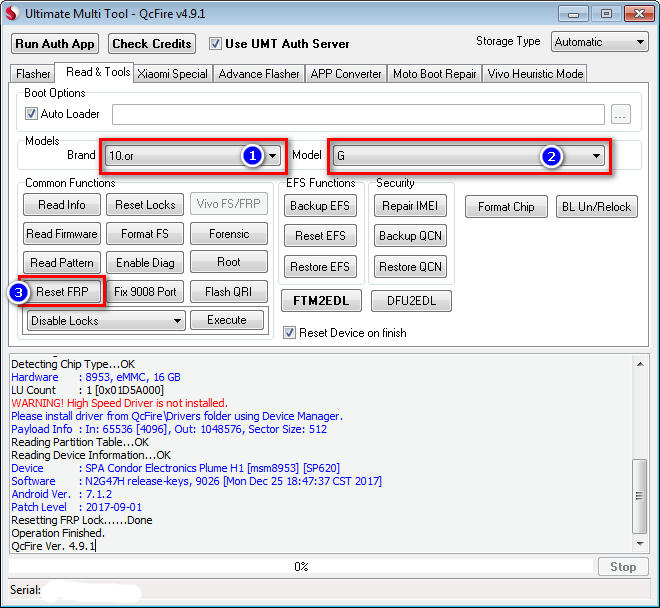Go to the Advance Flasher tab
This screenshot has height=608, width=660.
pos(259,74)
